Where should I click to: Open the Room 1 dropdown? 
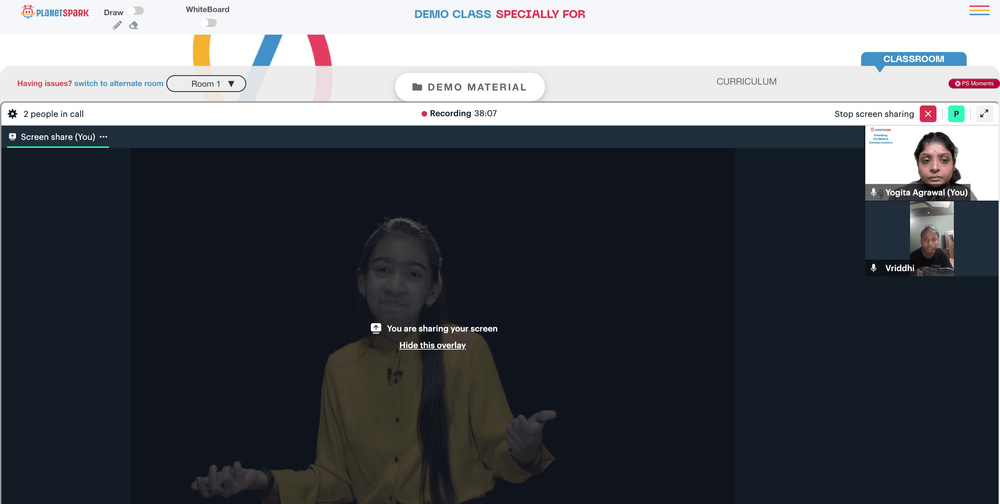pyautogui.click(x=206, y=84)
